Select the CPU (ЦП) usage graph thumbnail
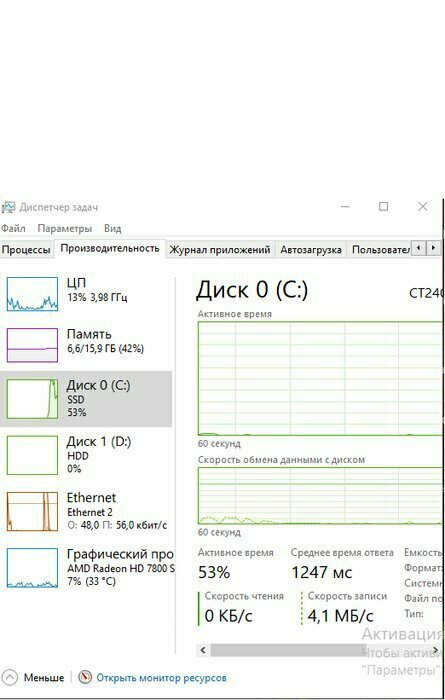This screenshot has width=445, height=700. 32,294
